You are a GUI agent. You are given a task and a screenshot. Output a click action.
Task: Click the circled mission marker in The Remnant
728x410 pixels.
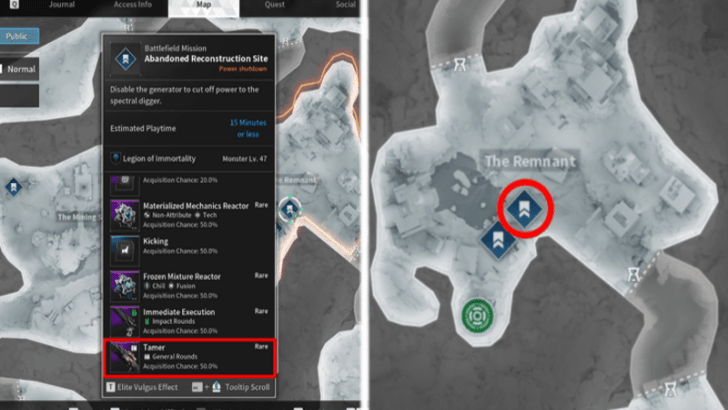[x=523, y=208]
